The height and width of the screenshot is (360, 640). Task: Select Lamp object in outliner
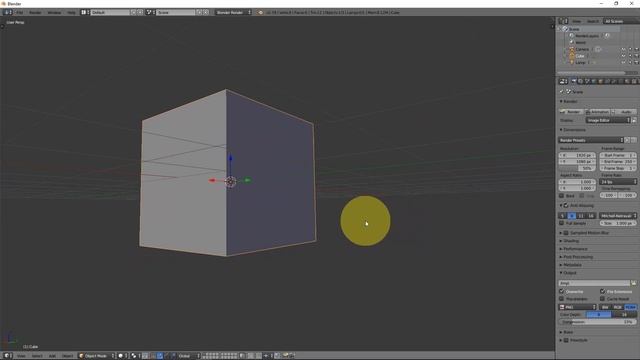(580, 62)
